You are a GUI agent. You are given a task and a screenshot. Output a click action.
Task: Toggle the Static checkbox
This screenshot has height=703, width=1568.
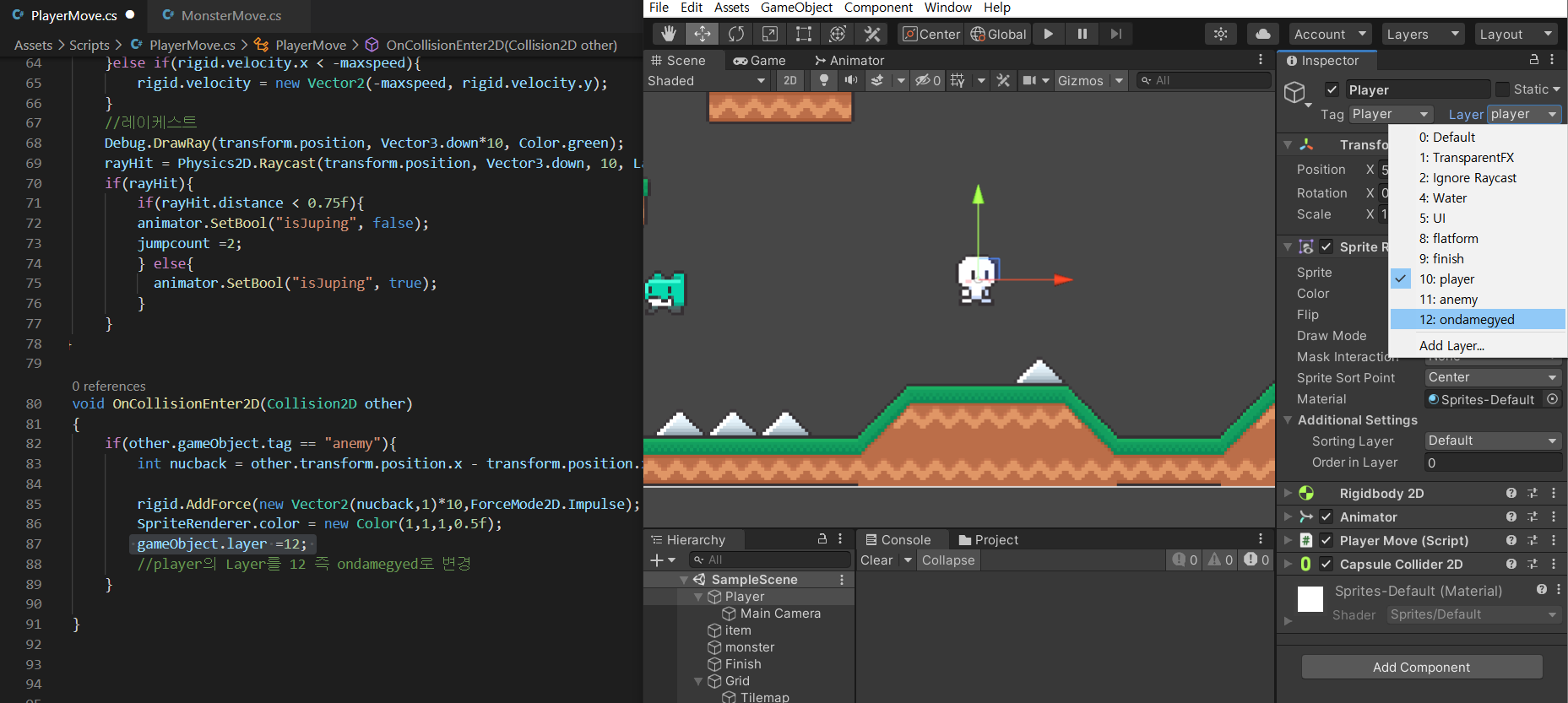(x=1502, y=89)
